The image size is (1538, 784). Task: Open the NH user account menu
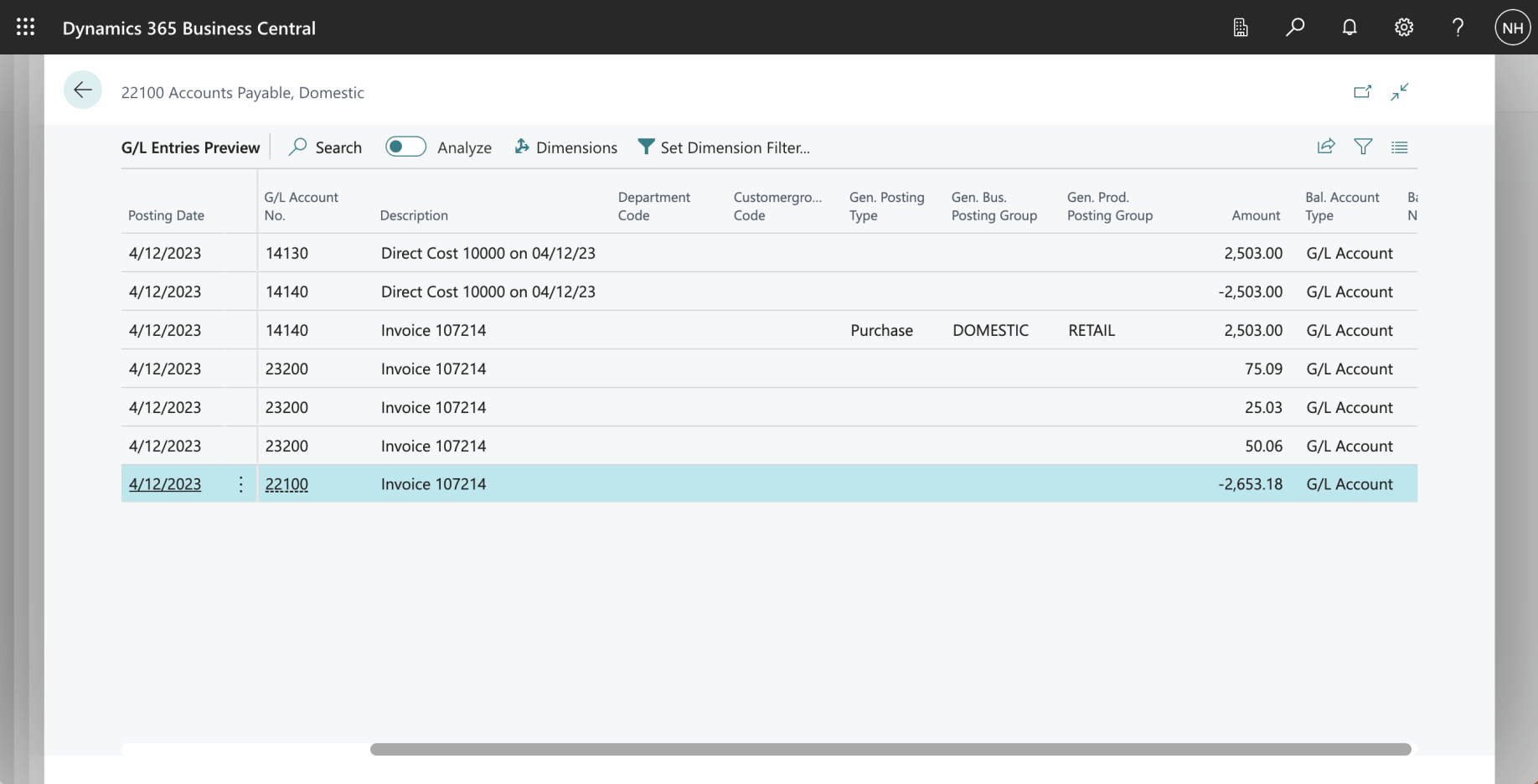[x=1512, y=27]
